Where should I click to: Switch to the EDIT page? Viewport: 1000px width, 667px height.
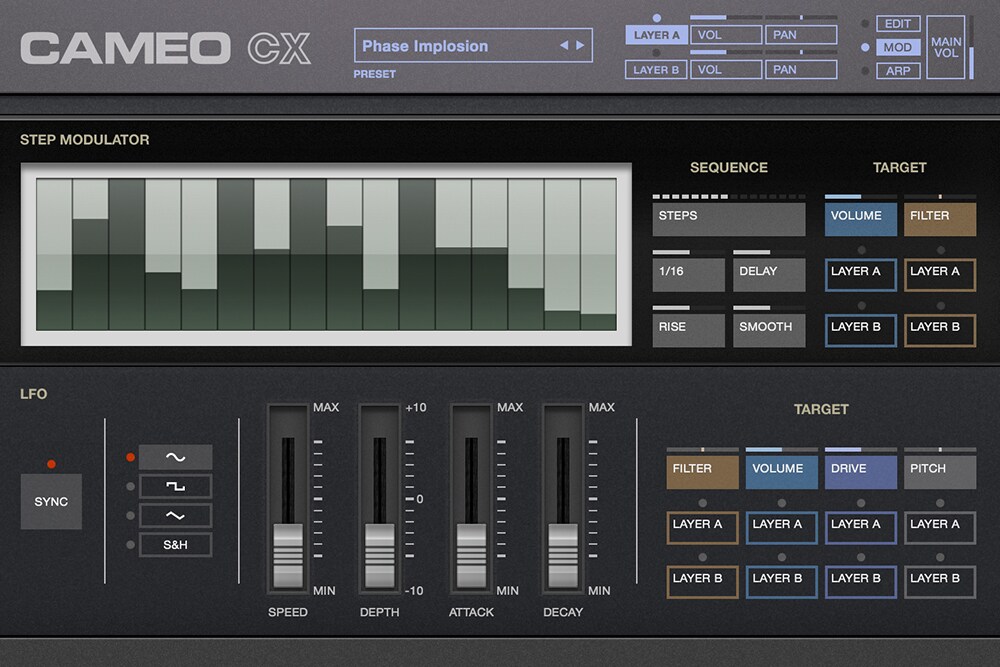pyautogui.click(x=897, y=24)
